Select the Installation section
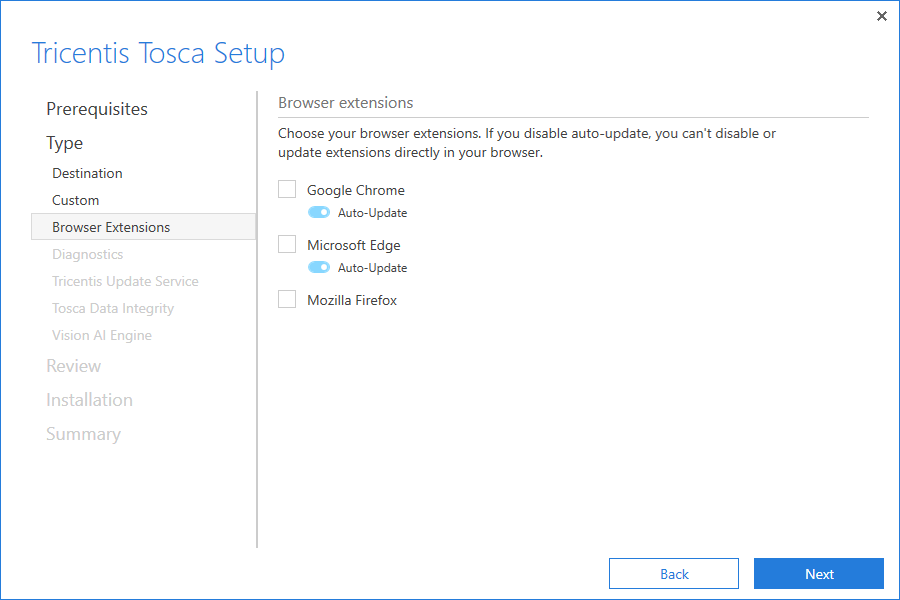This screenshot has height=600, width=900. 89,400
